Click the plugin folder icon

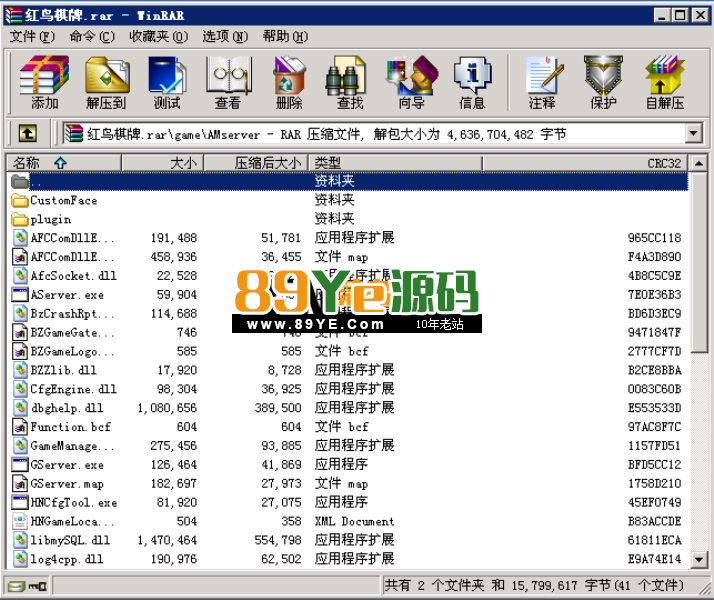tap(20, 219)
